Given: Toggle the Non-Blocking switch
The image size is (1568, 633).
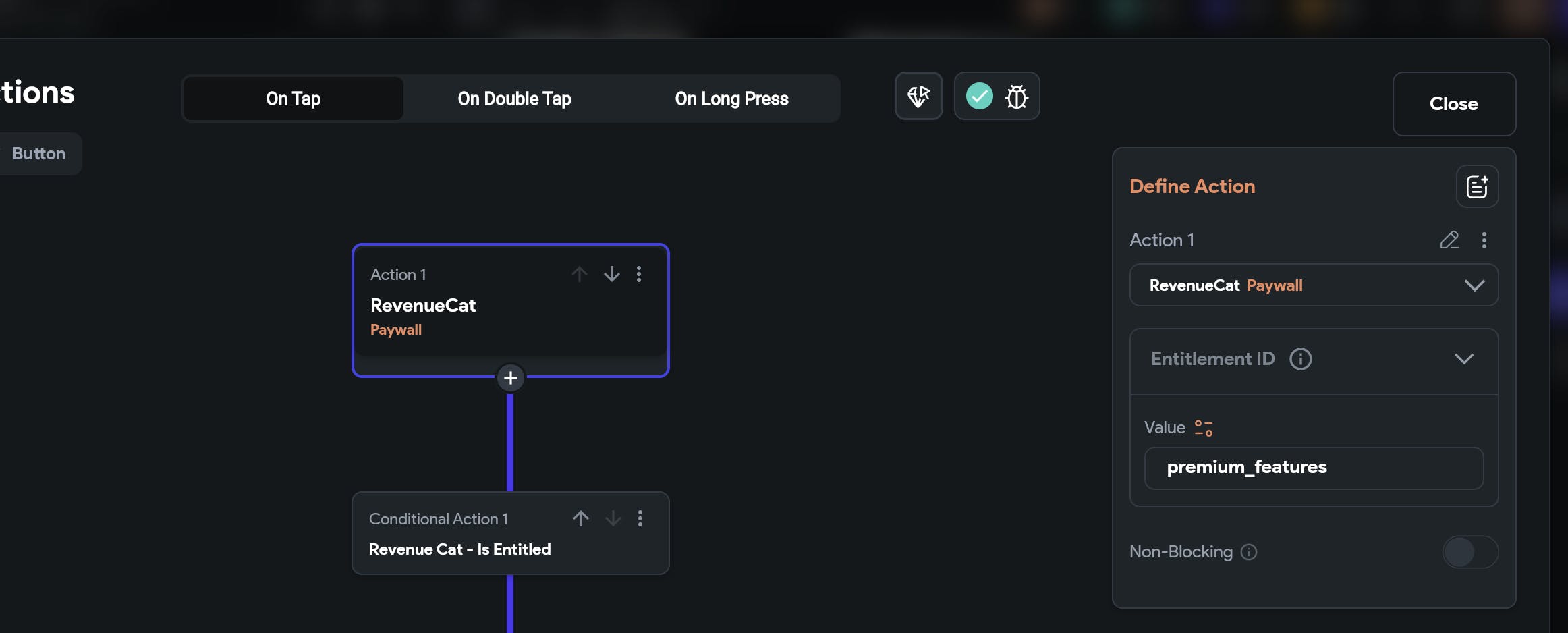Looking at the screenshot, I should (1469, 552).
